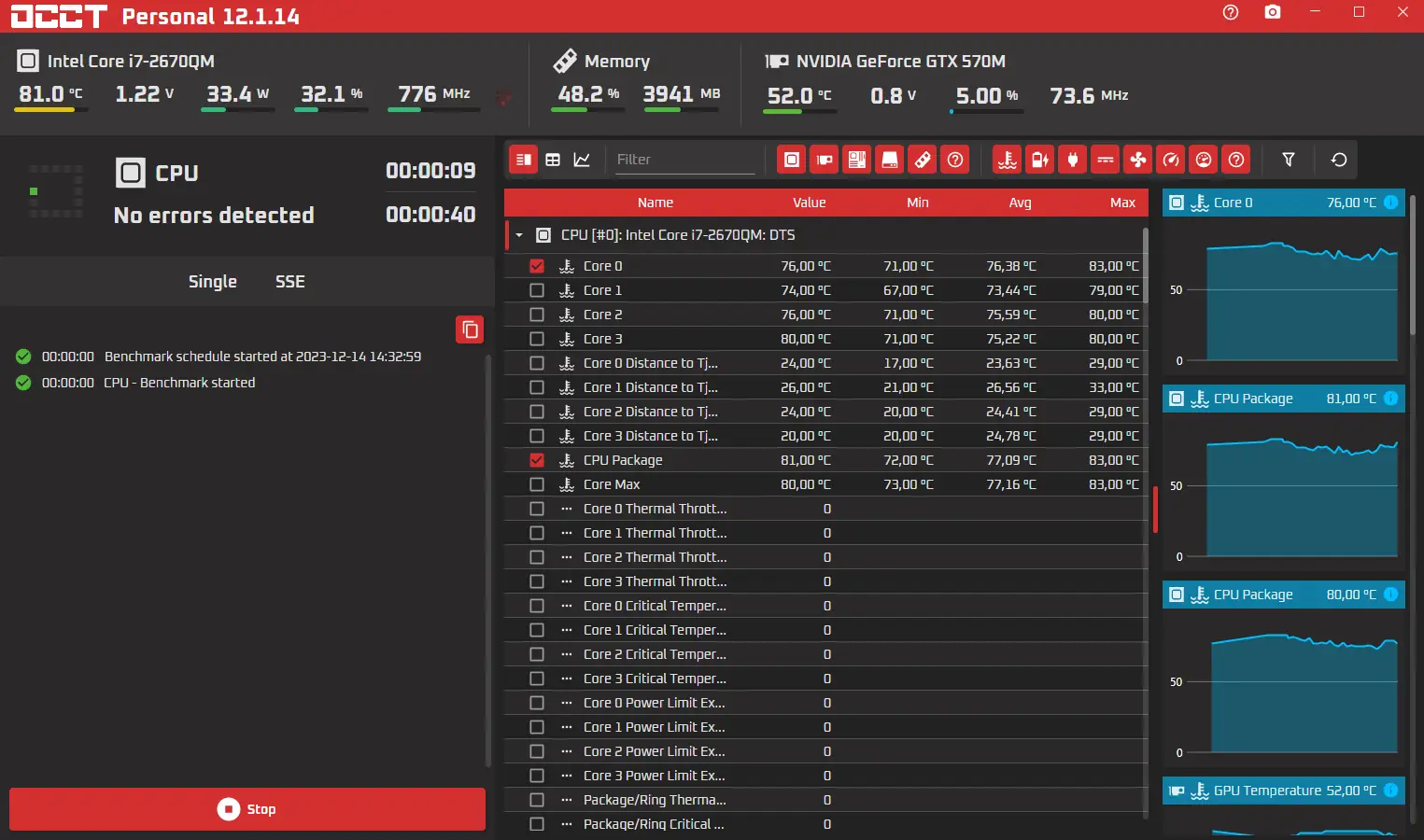
Task: Toggle the memory stick hardware filter icon
Action: (923, 160)
